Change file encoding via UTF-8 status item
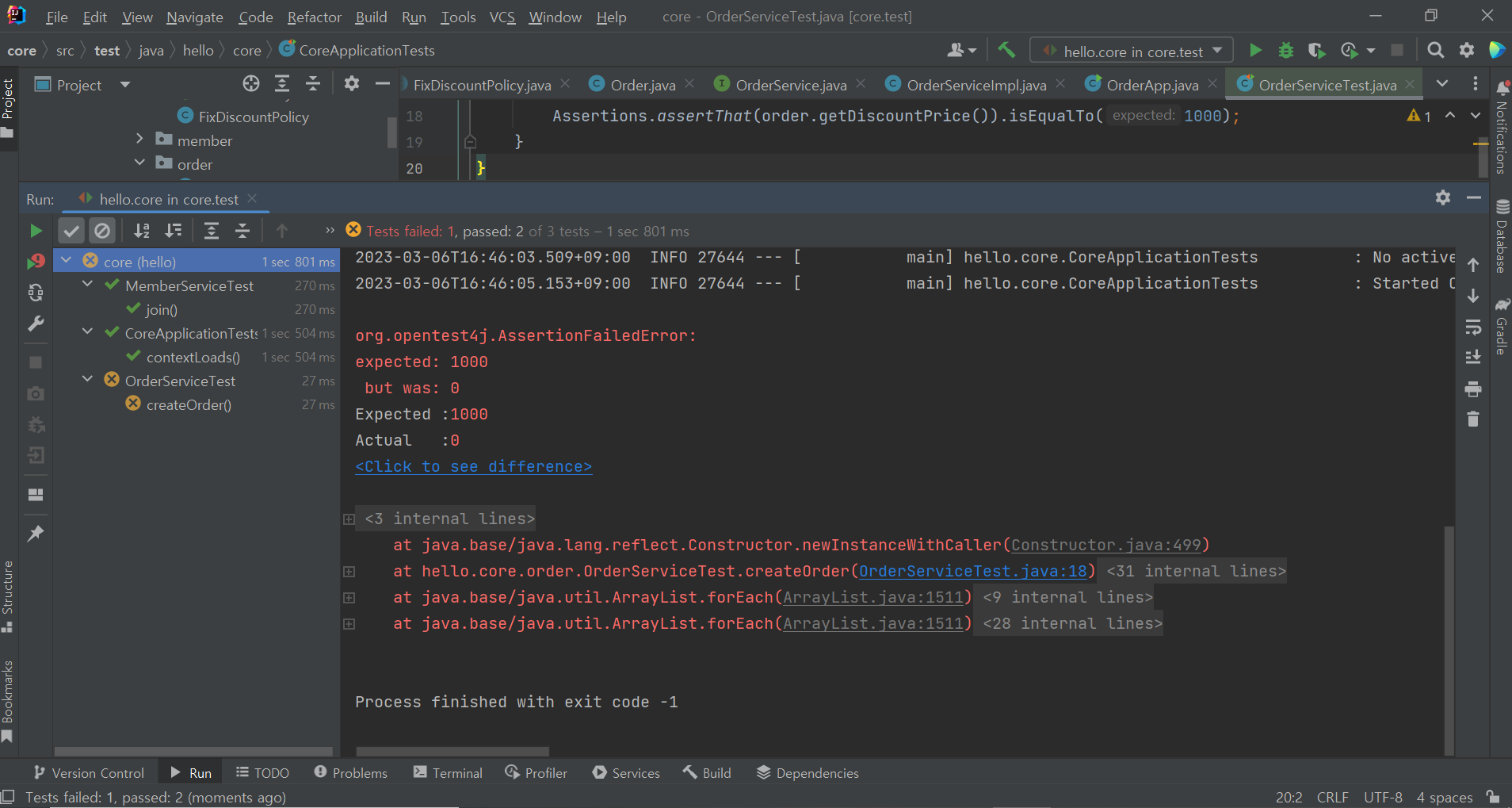The height and width of the screenshot is (808, 1512). tap(1383, 797)
